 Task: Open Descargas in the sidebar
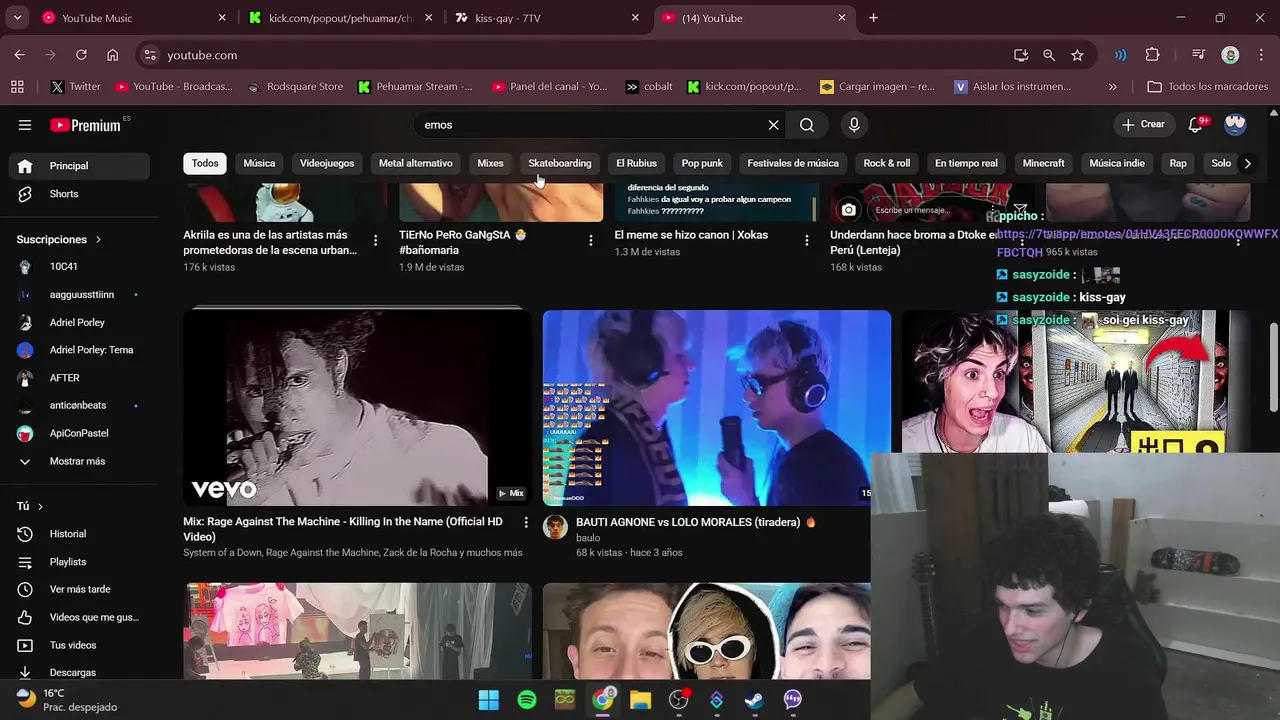(80, 673)
